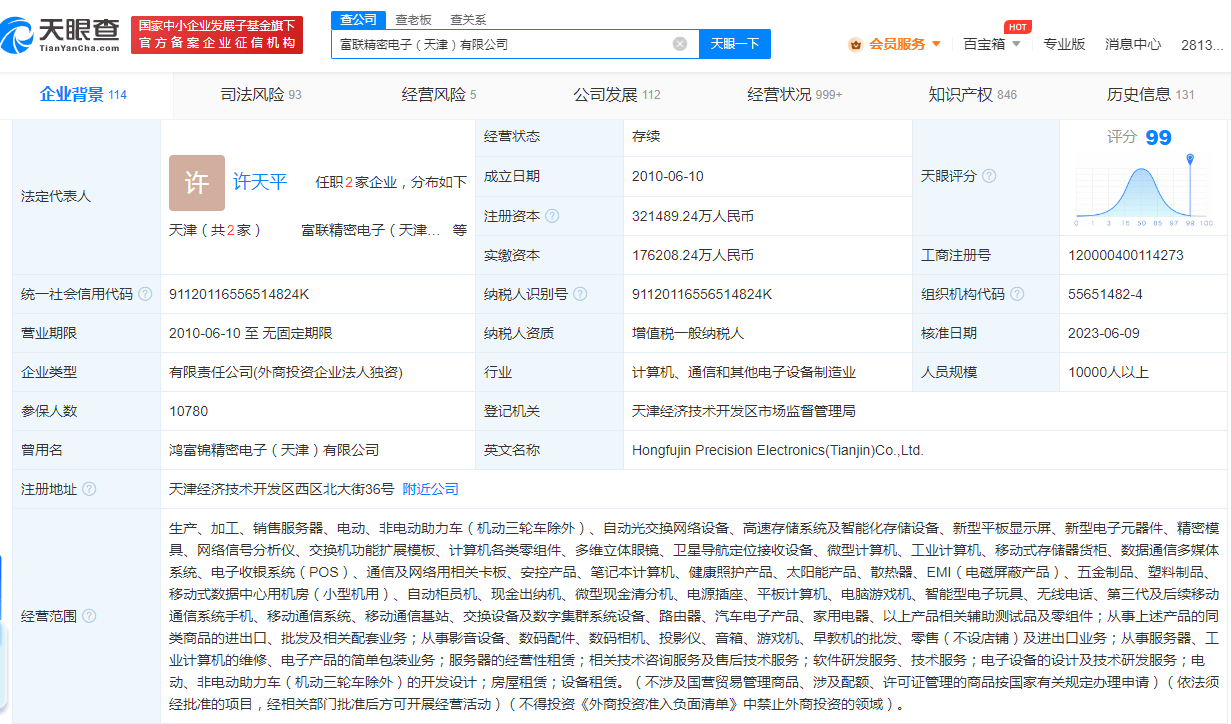
Task: Open help icon next to 统一社会信用代码
Action: pyautogui.click(x=145, y=294)
